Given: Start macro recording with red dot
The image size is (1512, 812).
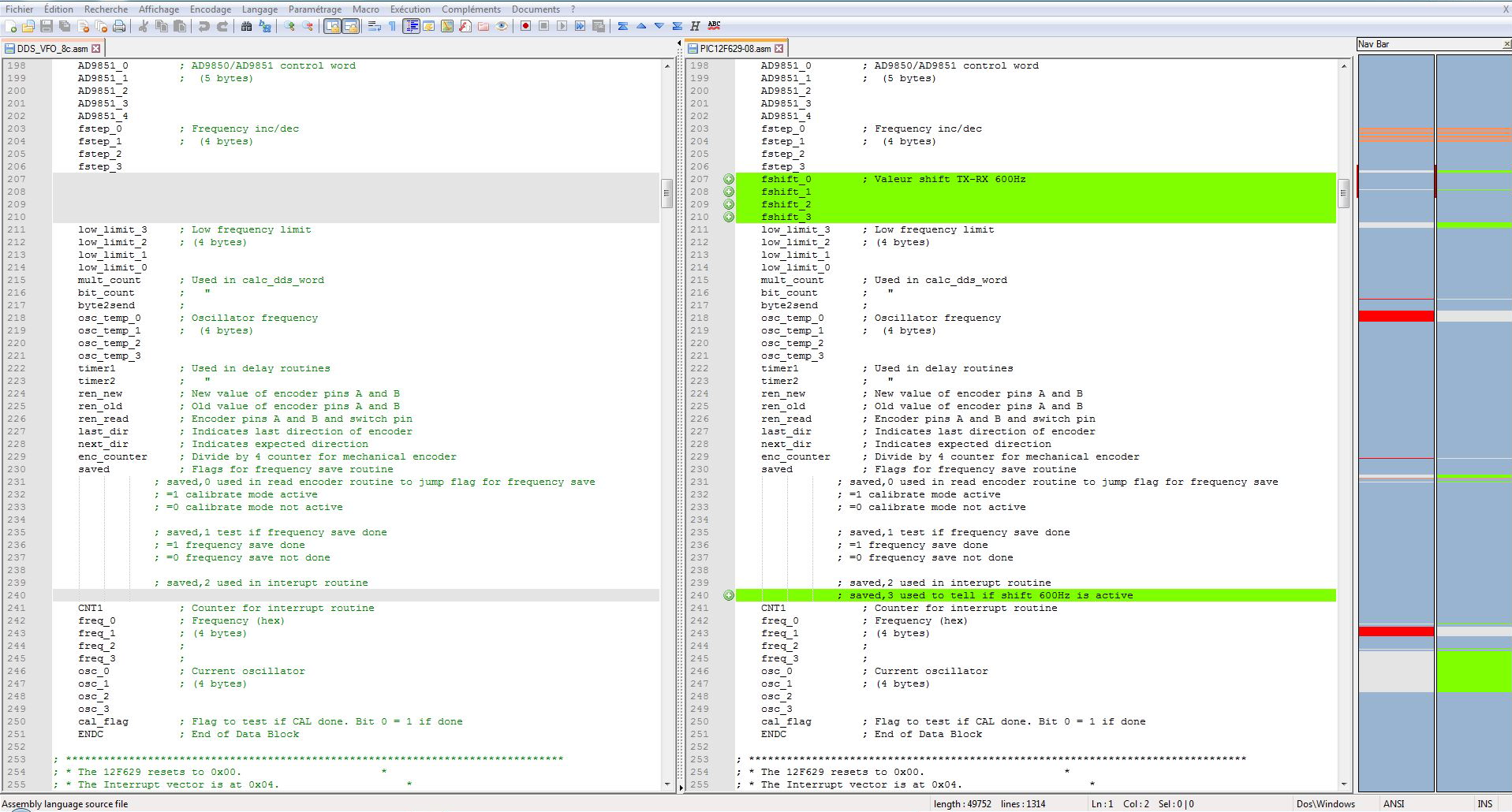Looking at the screenshot, I should [x=525, y=26].
